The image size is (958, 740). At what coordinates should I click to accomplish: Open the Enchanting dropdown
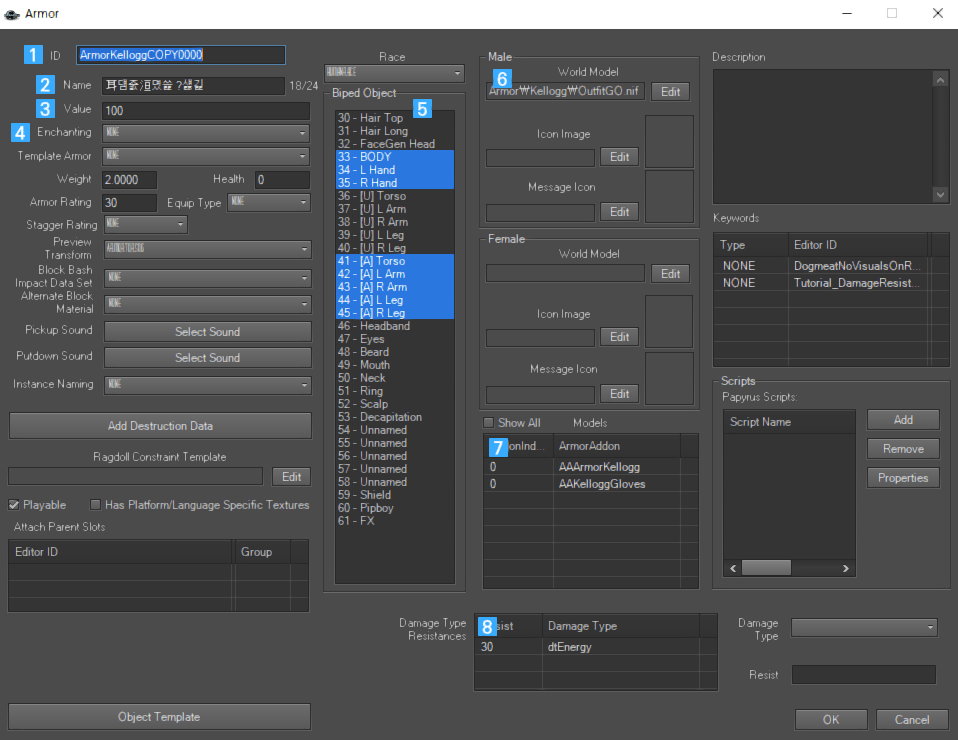click(x=206, y=133)
